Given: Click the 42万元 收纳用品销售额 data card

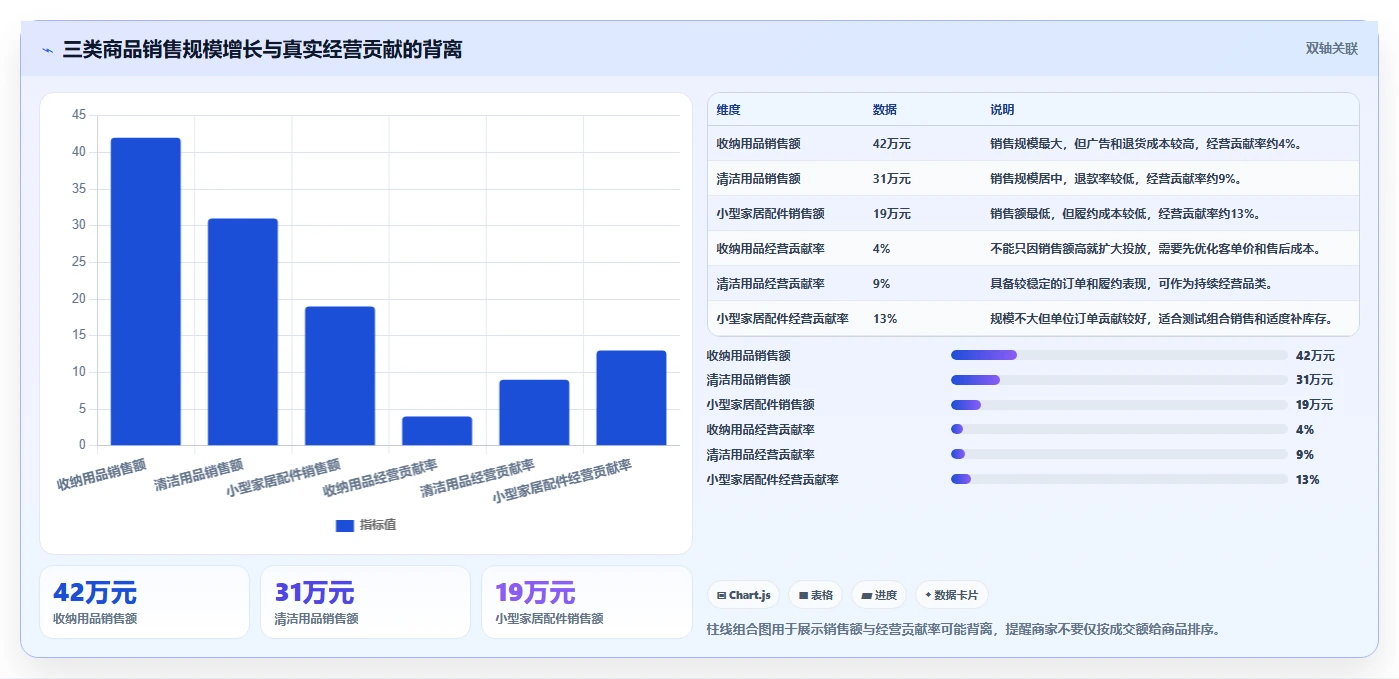Looking at the screenshot, I should [x=144, y=602].
